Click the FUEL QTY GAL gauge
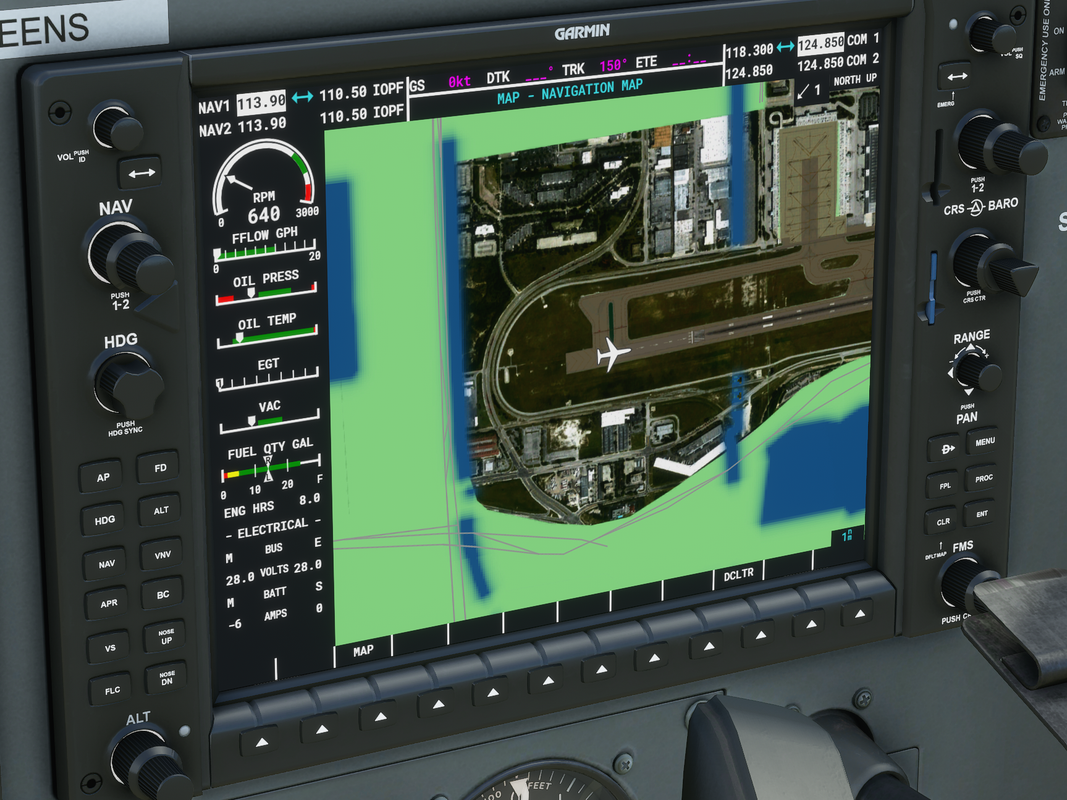 click(x=272, y=467)
